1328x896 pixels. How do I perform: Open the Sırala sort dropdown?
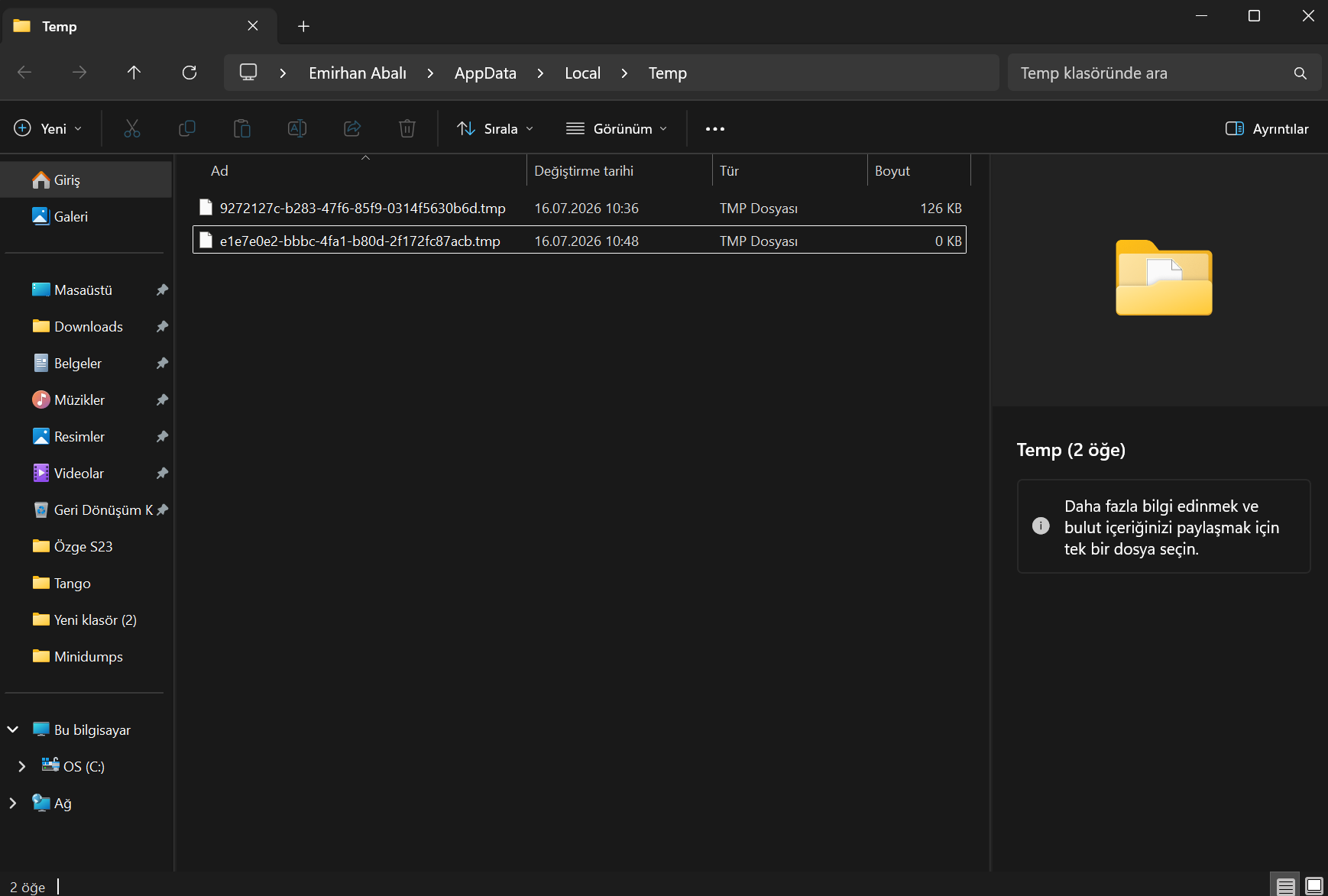(495, 128)
